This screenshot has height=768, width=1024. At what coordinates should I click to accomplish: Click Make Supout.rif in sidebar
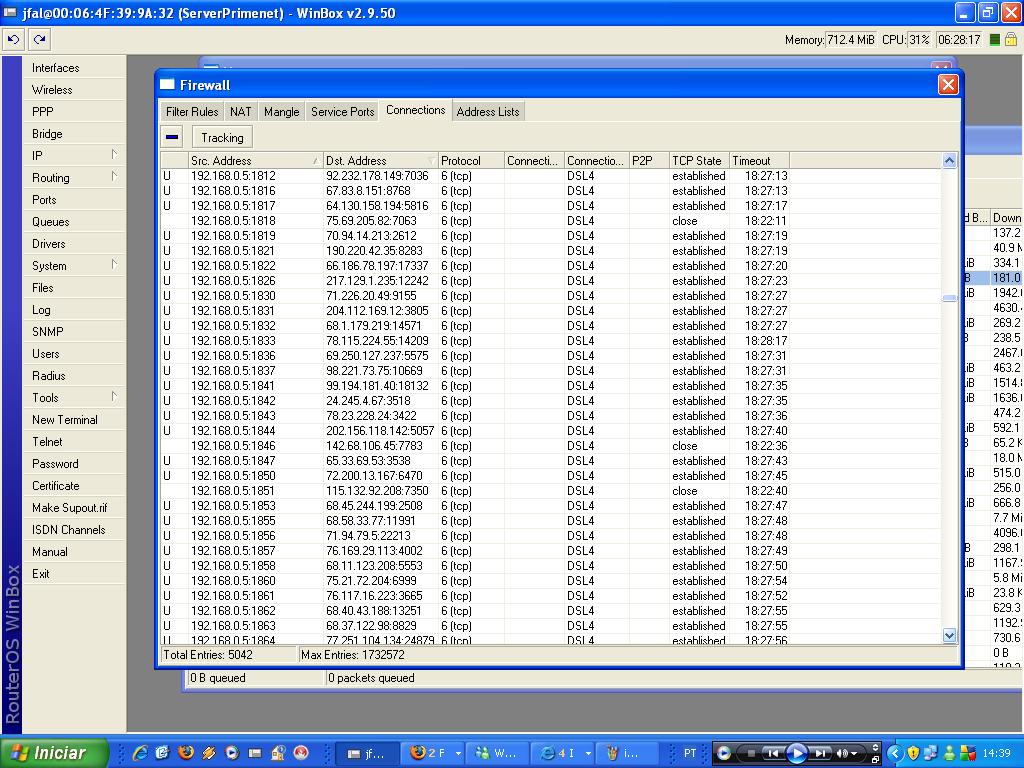[73, 507]
